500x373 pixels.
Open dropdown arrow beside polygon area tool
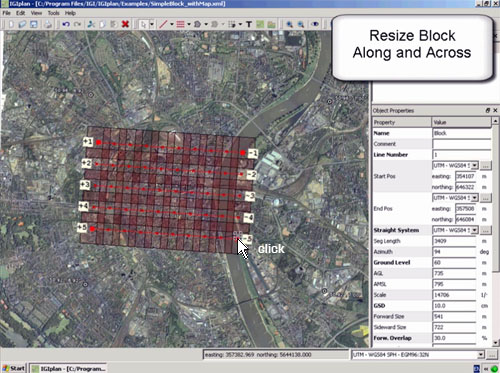pyautogui.click(x=206, y=24)
